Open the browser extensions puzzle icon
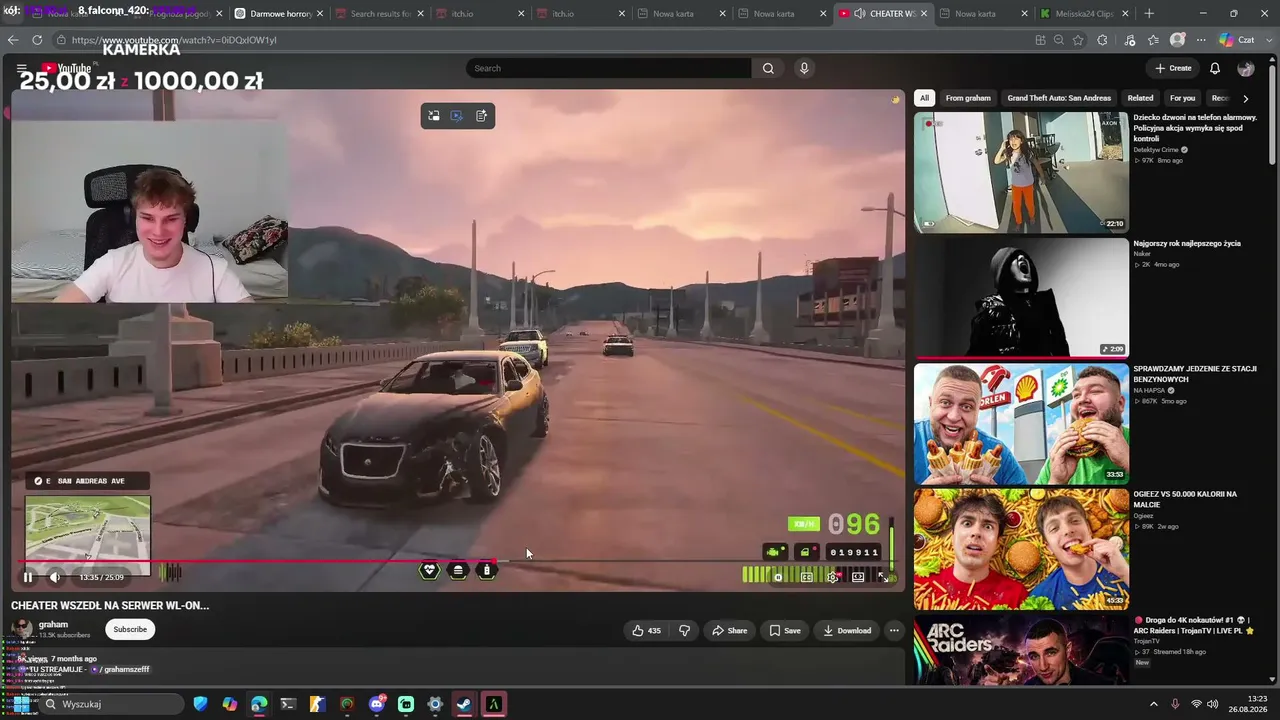 pyautogui.click(x=1102, y=40)
